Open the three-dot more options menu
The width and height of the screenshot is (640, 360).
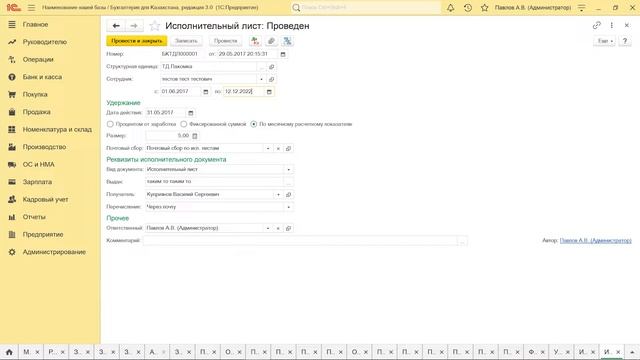coord(611,25)
